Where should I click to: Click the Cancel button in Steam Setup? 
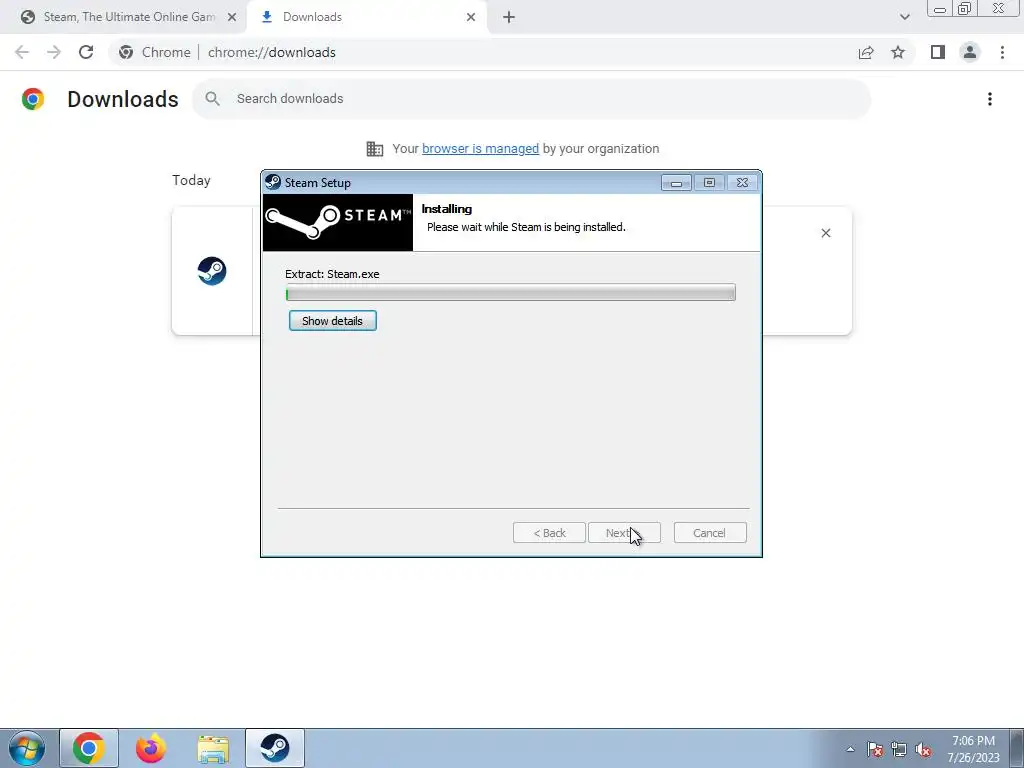[x=709, y=533]
